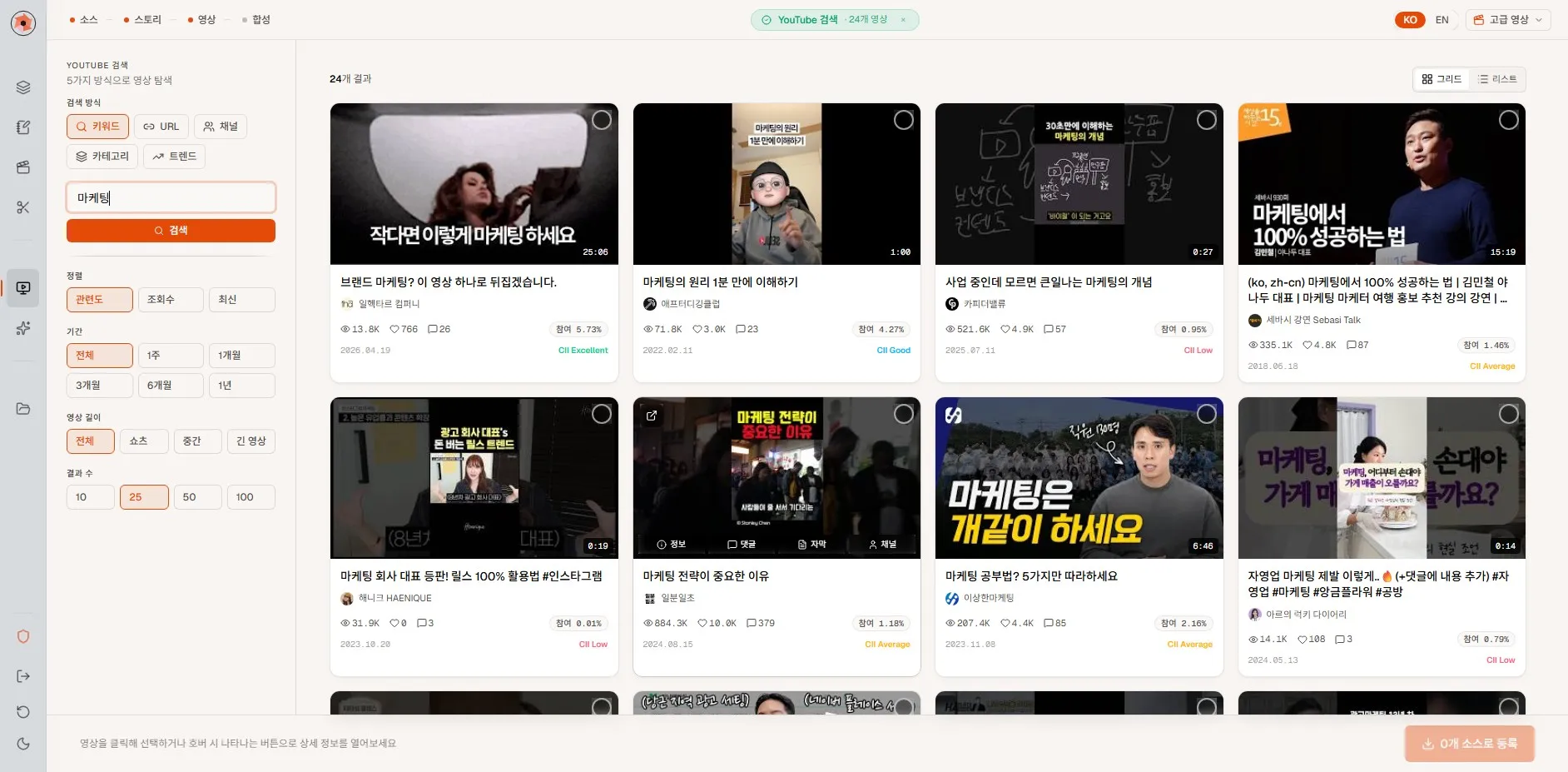Viewport: 1568px width, 772px height.
Task: Switch to 그리드 view
Action: [1441, 79]
